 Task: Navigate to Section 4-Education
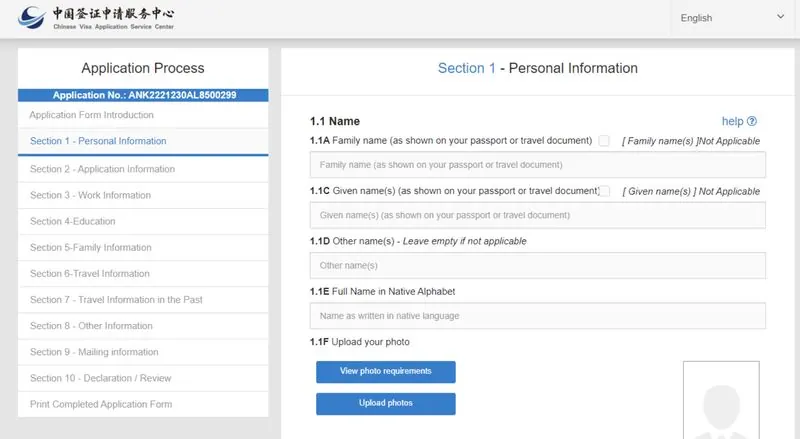72,221
